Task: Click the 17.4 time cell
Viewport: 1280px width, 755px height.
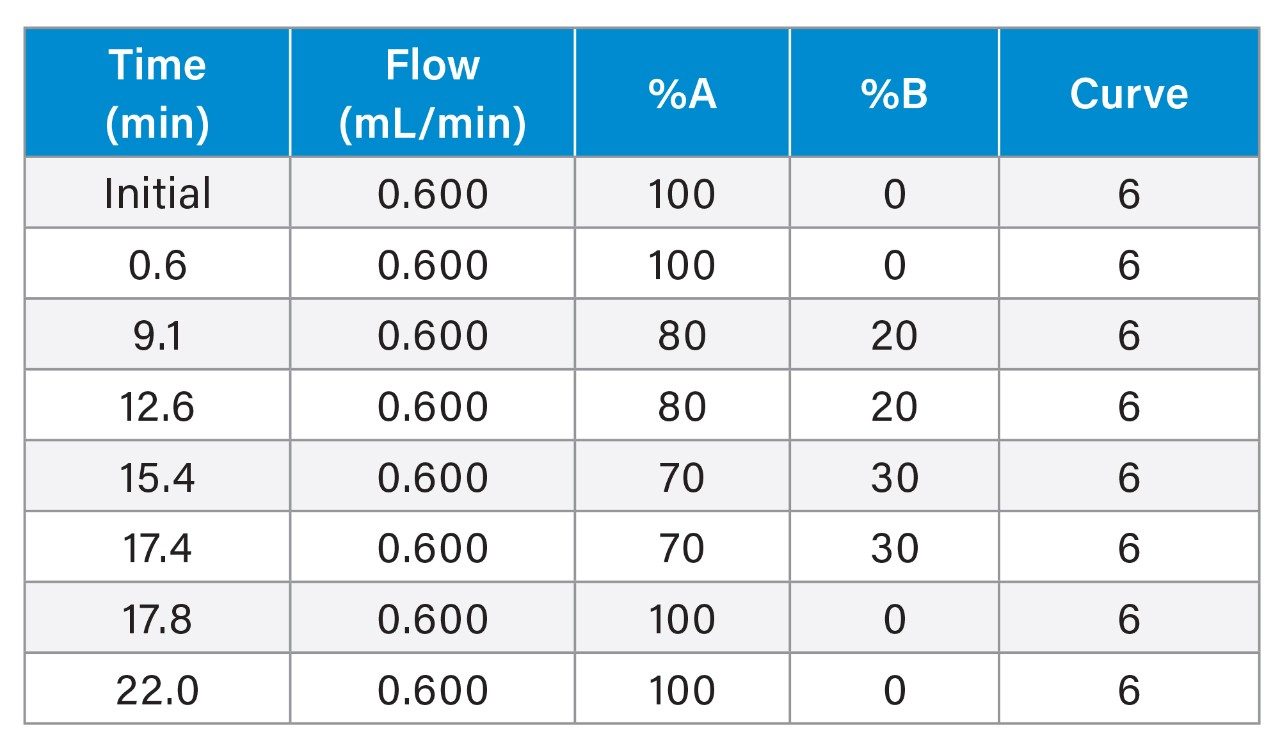Action: [157, 548]
